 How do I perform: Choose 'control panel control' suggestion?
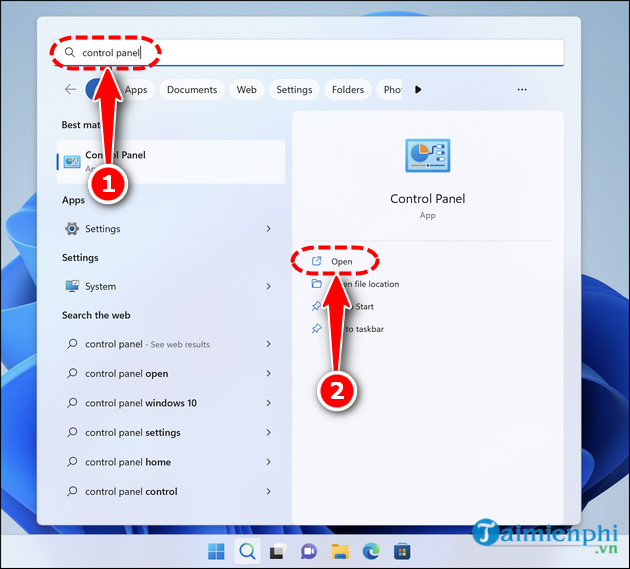click(131, 491)
